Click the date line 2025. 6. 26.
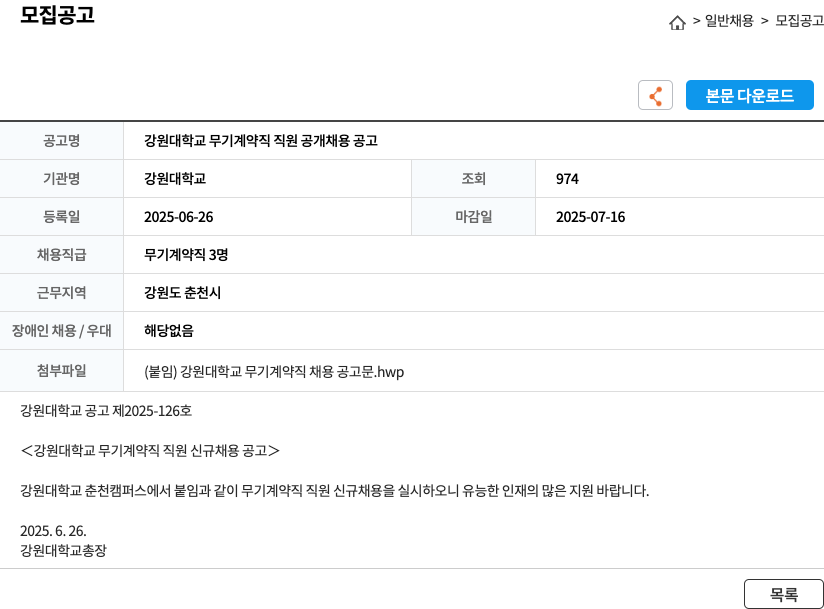824x609 pixels. (x=53, y=531)
